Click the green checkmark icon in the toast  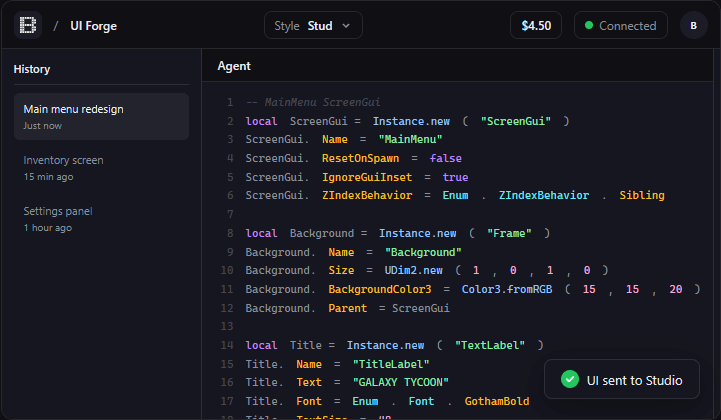pos(570,380)
